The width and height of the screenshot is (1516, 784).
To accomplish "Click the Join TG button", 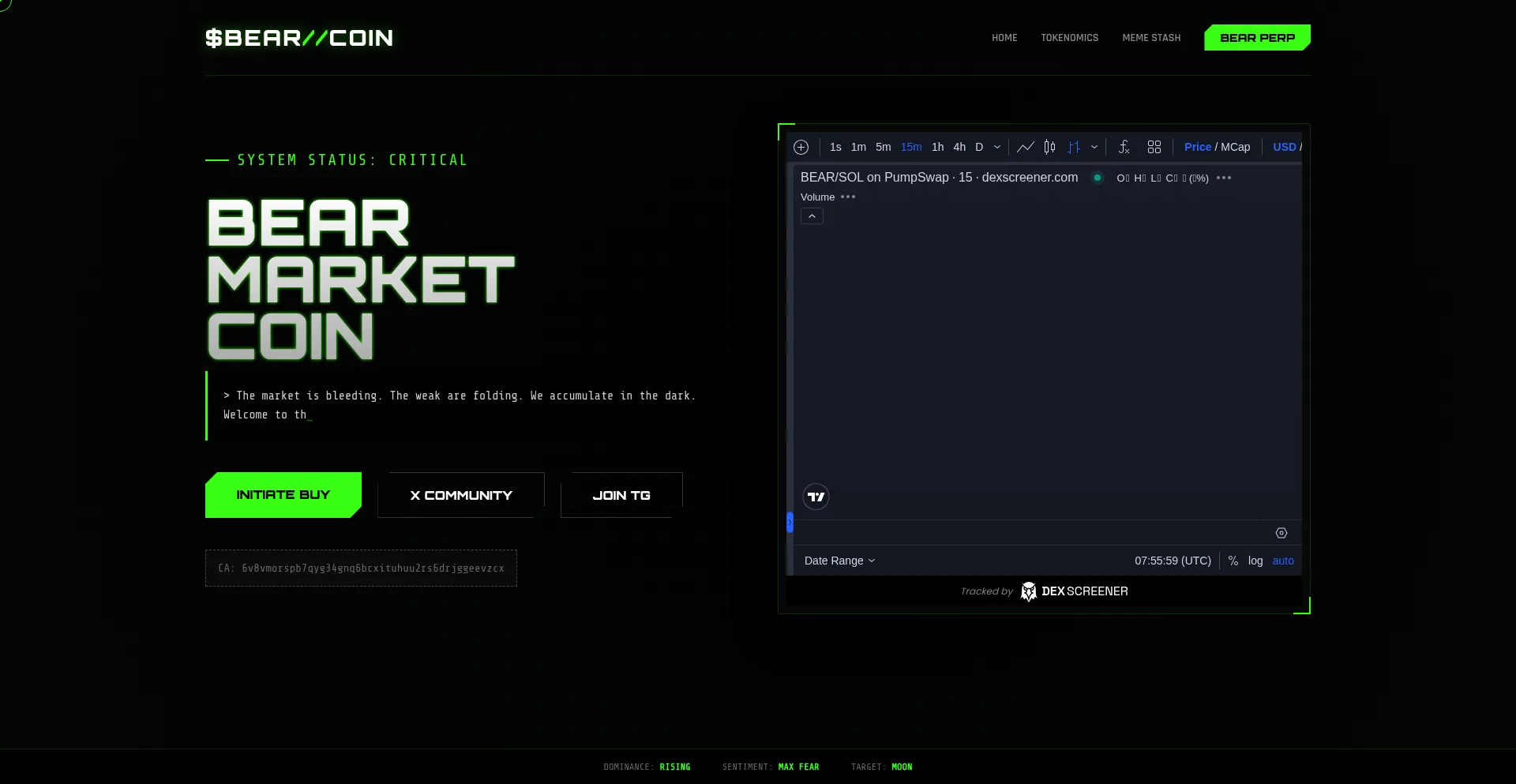I will (621, 495).
